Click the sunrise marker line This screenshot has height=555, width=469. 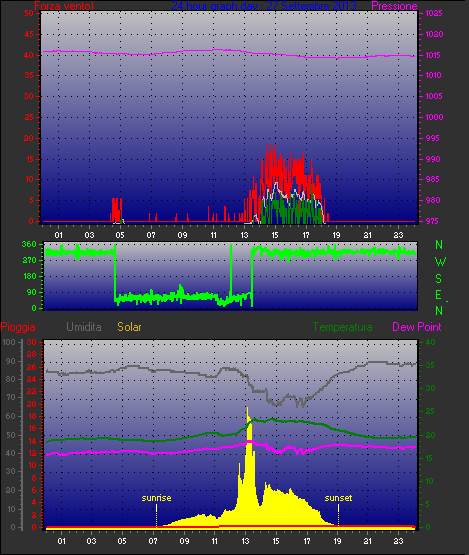point(156,515)
